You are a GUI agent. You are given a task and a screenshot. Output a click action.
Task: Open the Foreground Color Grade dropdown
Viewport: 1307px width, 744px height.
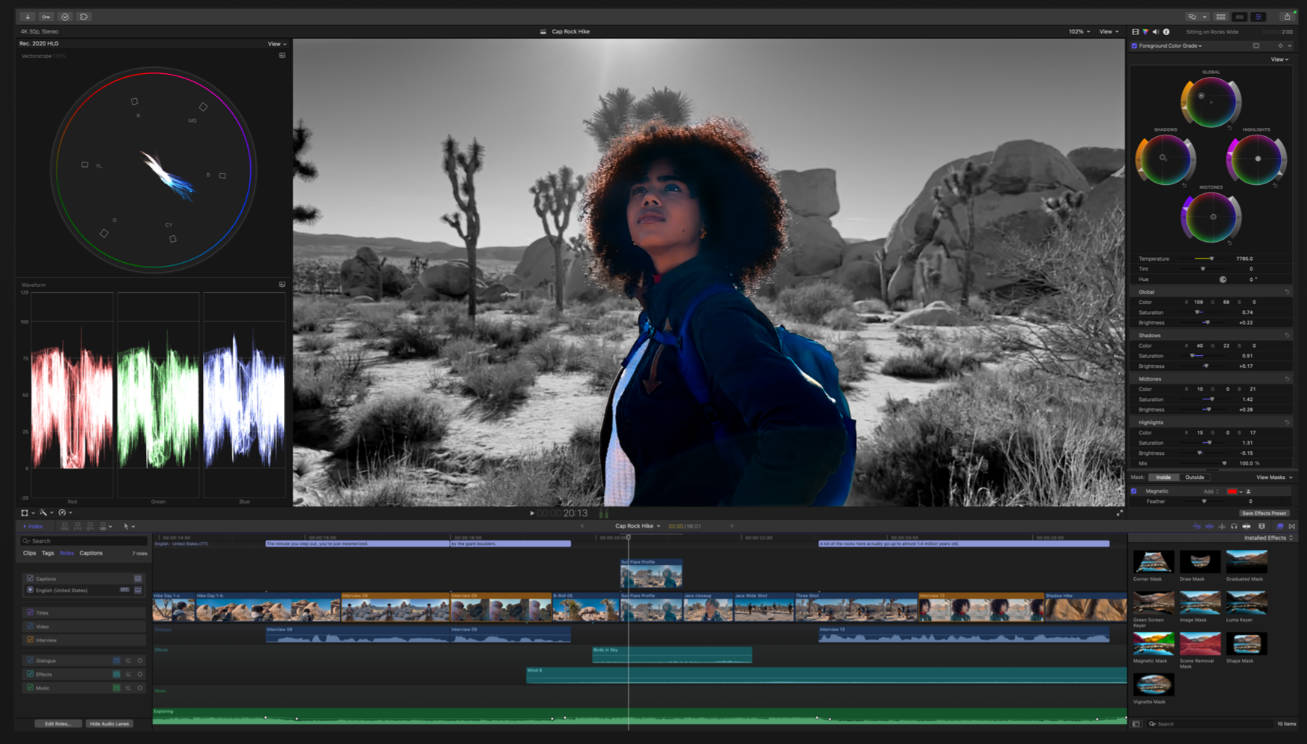point(1170,46)
